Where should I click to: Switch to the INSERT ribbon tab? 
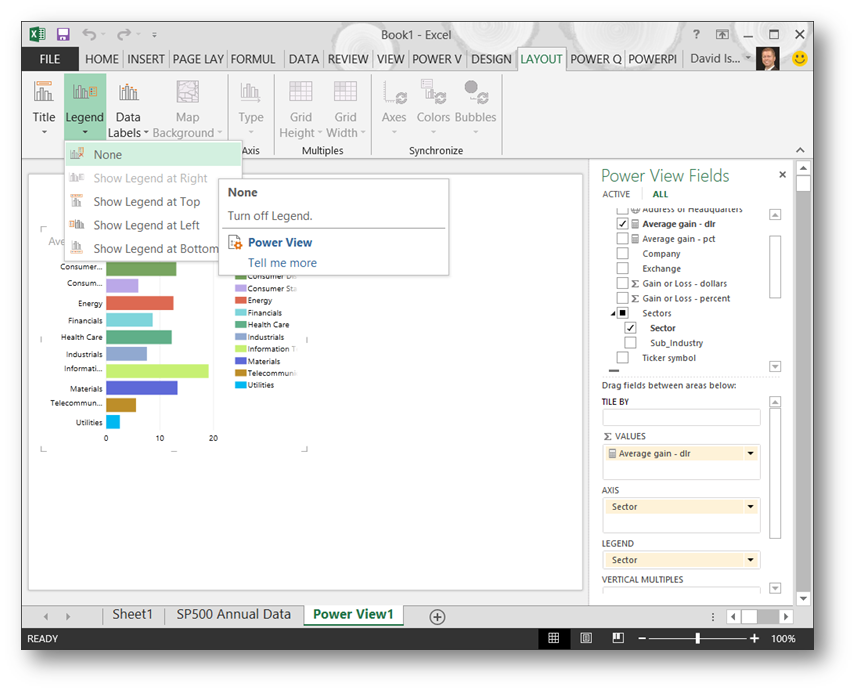146,59
